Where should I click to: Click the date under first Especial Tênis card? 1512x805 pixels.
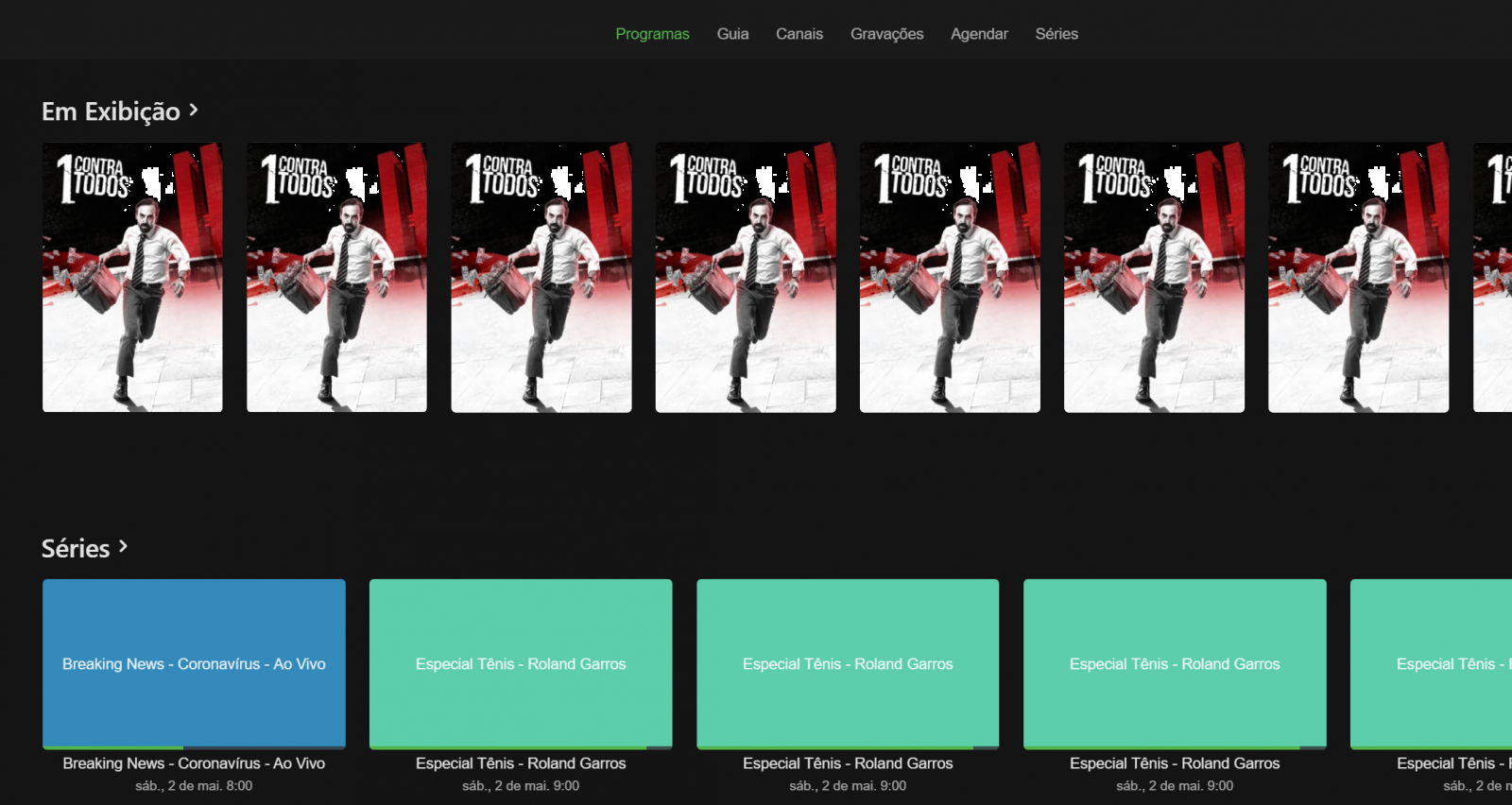pos(521,786)
